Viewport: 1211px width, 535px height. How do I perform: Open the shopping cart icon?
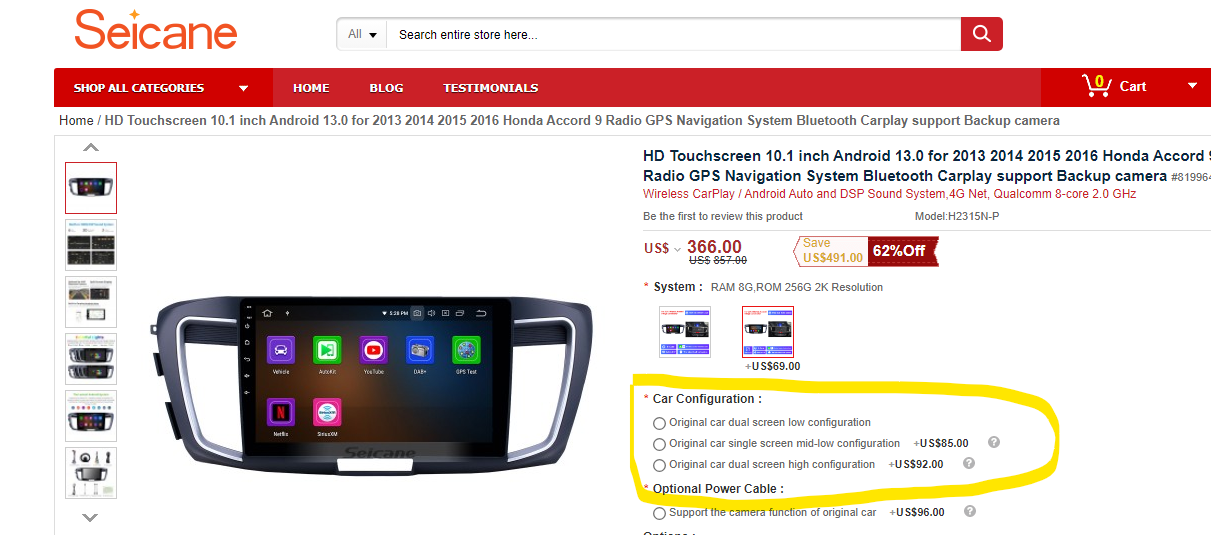pyautogui.click(x=1097, y=86)
